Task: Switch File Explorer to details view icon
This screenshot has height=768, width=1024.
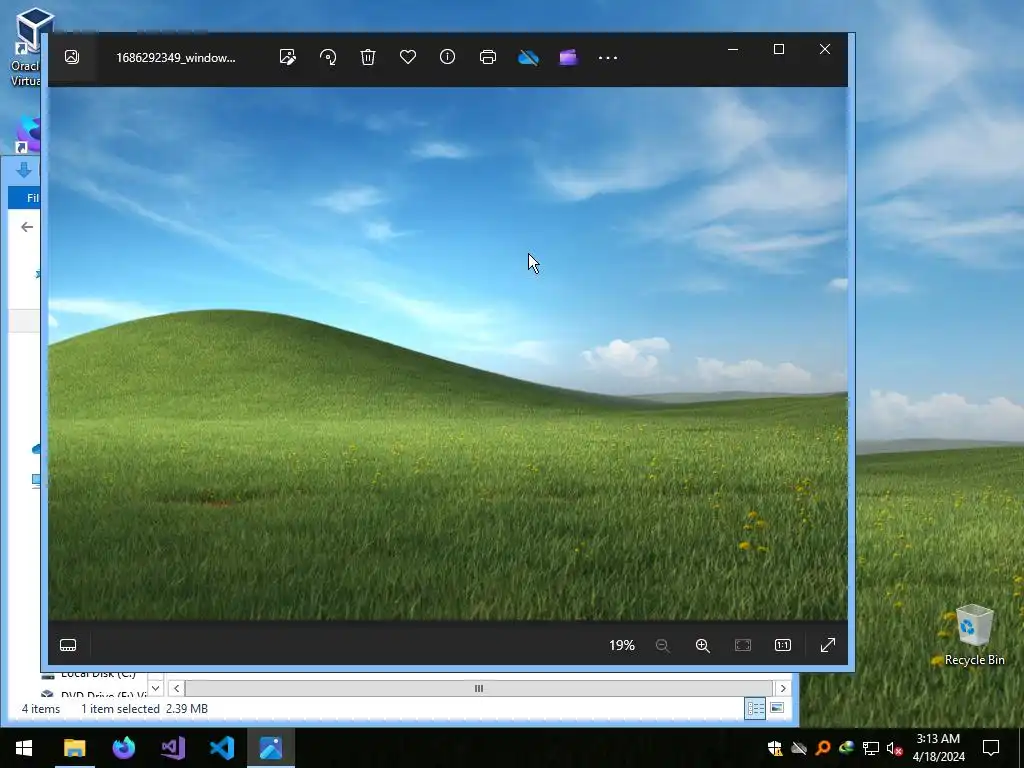Action: pyautogui.click(x=755, y=709)
